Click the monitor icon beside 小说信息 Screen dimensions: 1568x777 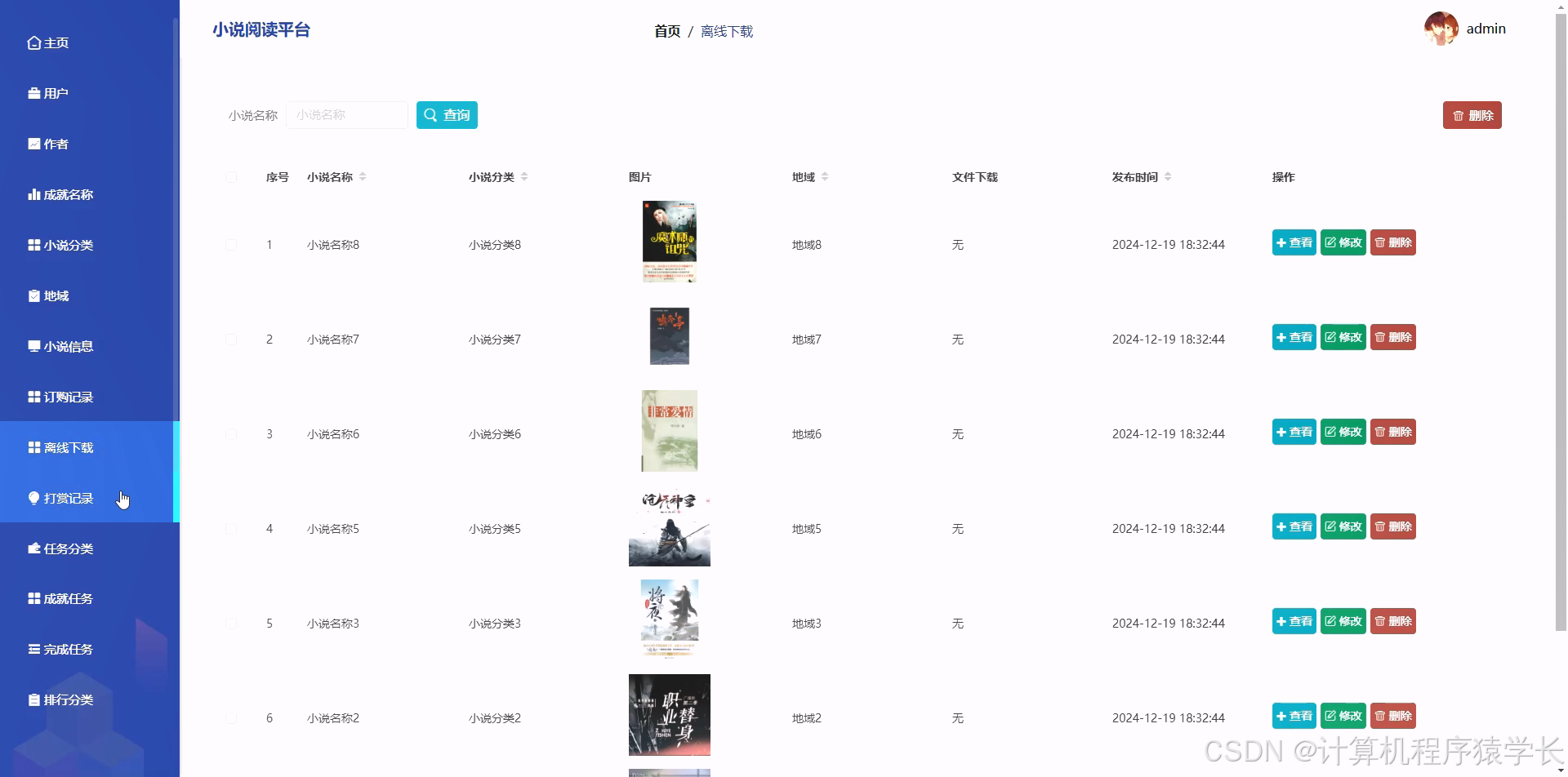tap(33, 347)
